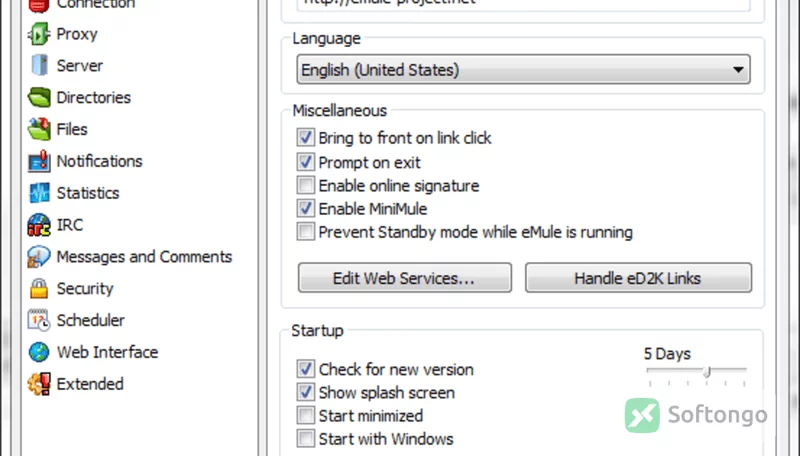Select the Scheduler settings label

coord(90,320)
